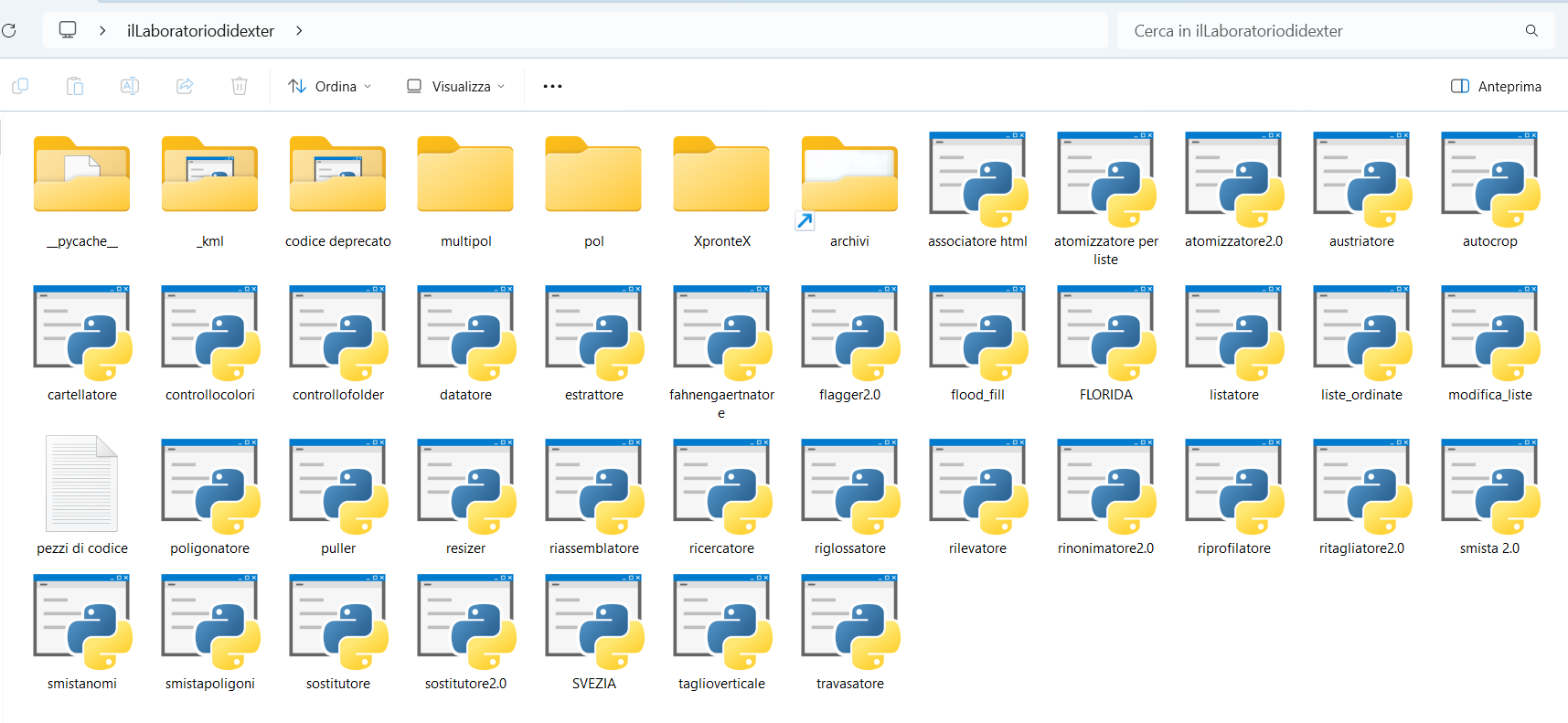Image resolution: width=1568 pixels, height=723 pixels.
Task: Select the associatore html Python file
Action: [978, 192]
